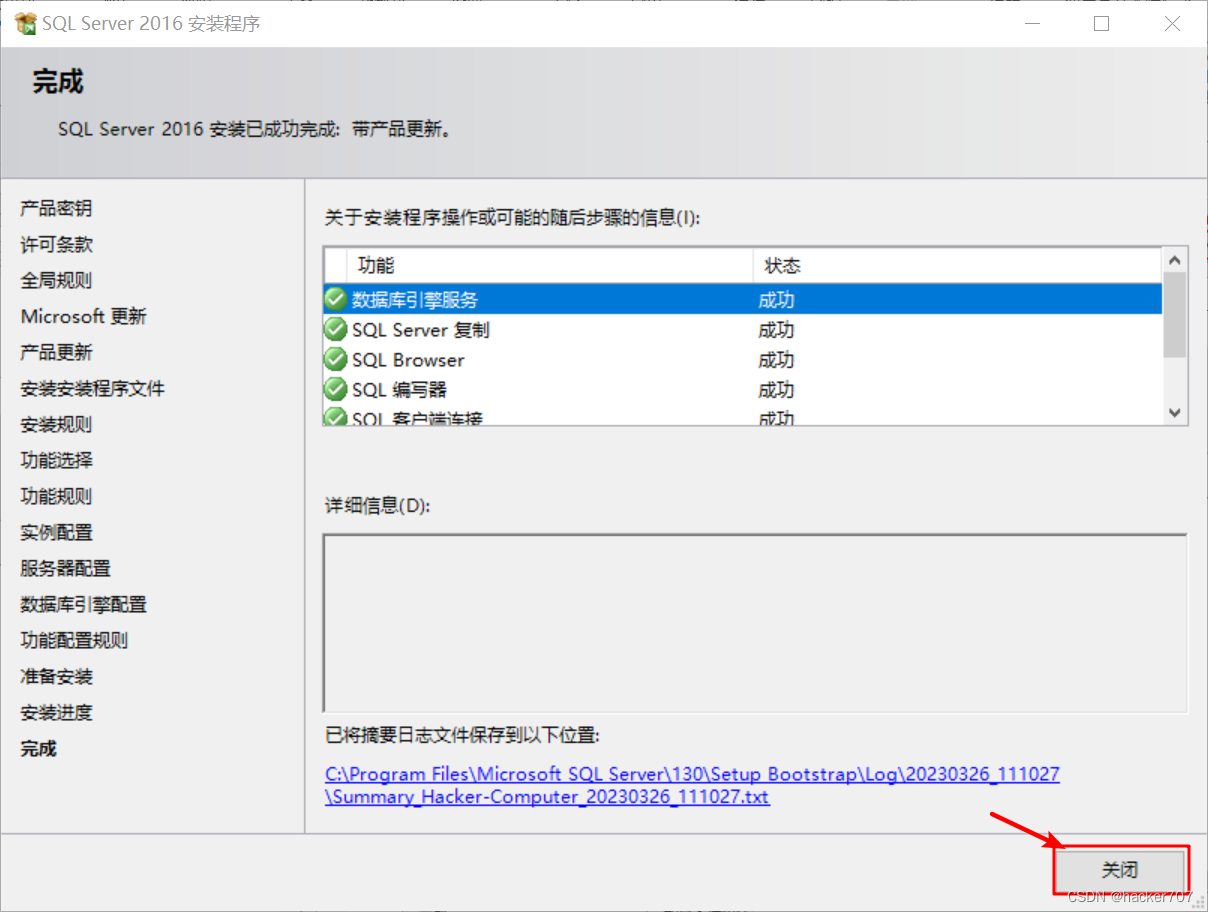Click the 安装规则 step
The width and height of the screenshot is (1208, 912).
click(56, 424)
